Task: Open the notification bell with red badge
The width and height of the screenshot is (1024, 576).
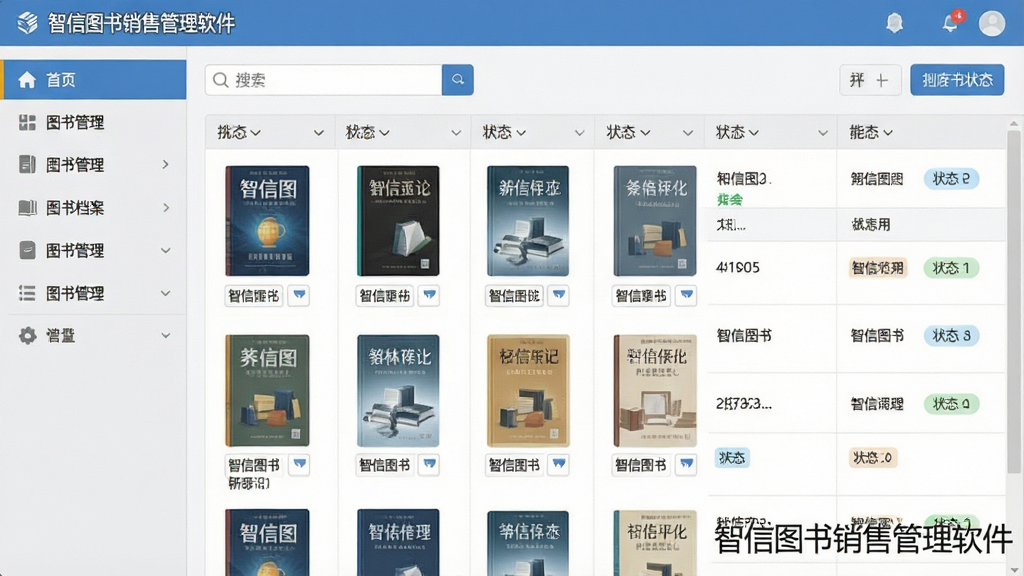Action: [x=952, y=22]
